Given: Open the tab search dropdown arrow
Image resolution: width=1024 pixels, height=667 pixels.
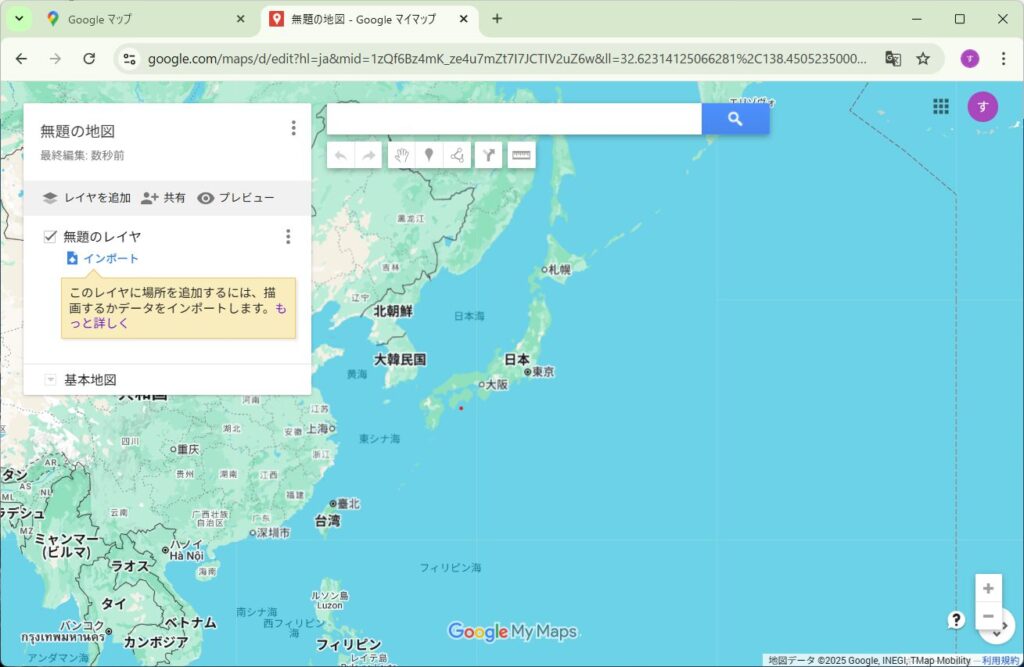Looking at the screenshot, I should point(19,19).
